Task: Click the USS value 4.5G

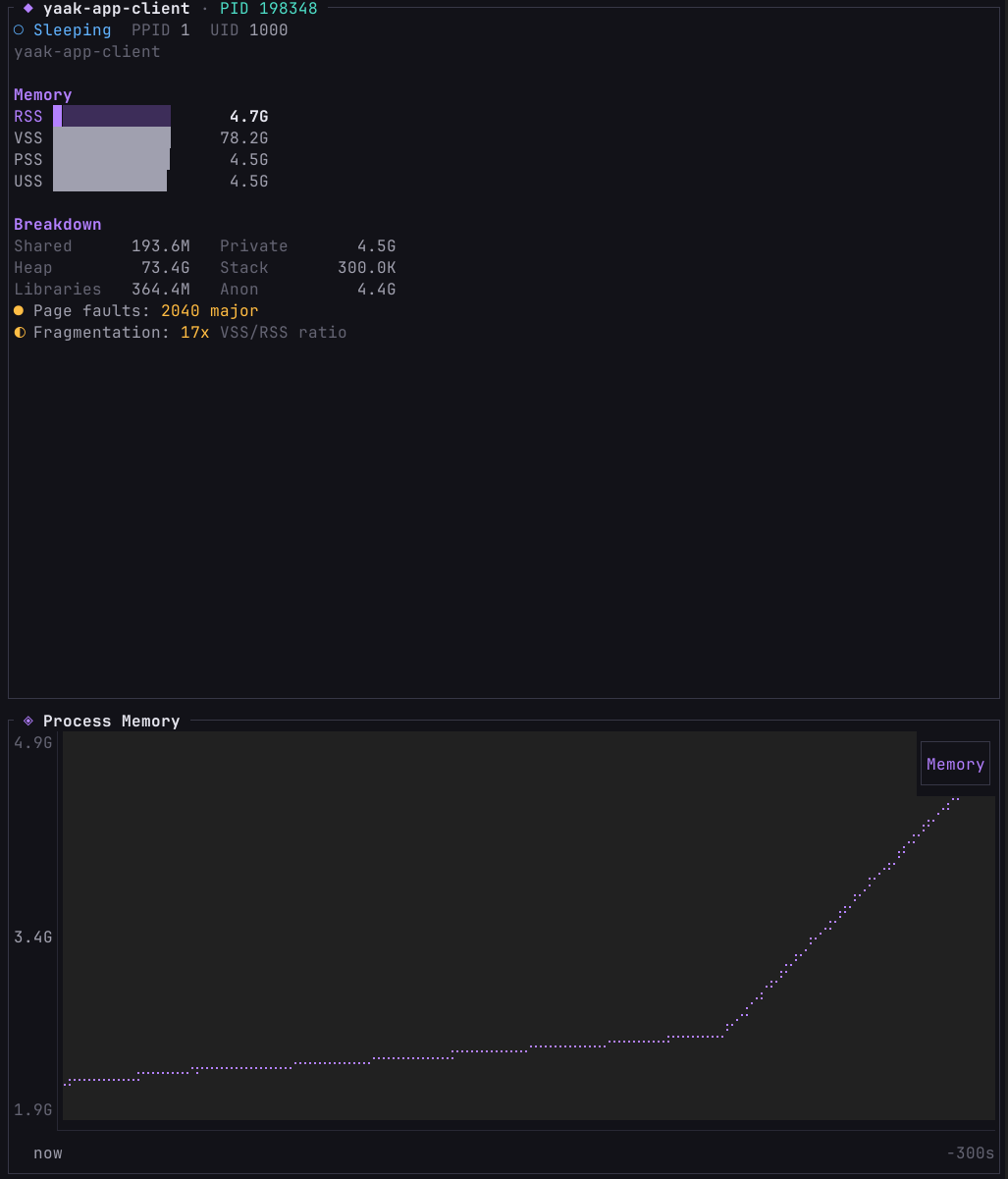Action: coord(249,182)
